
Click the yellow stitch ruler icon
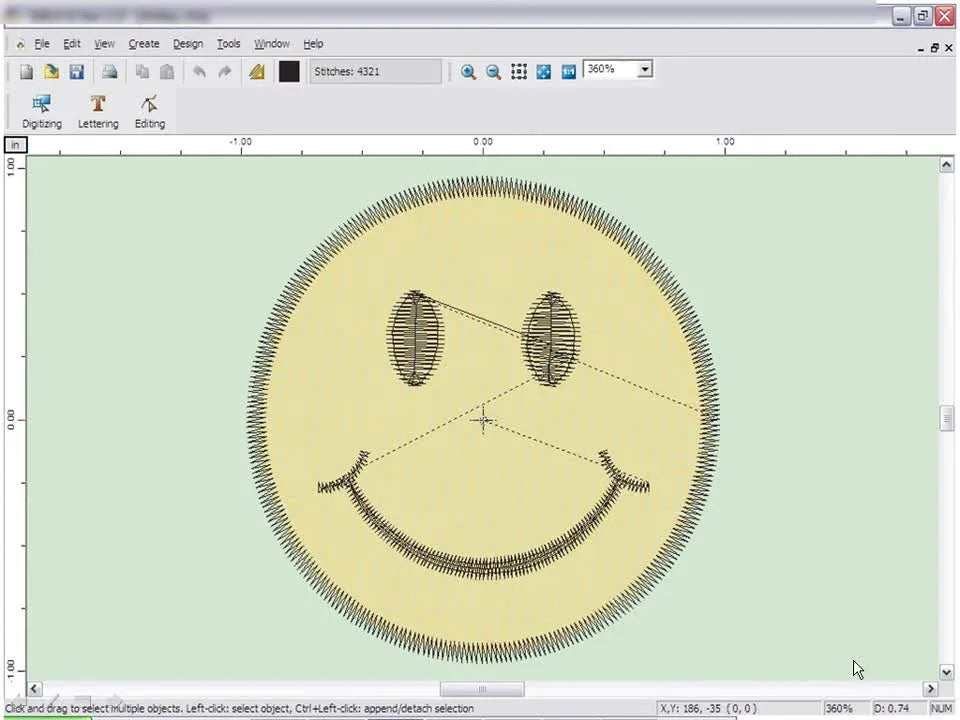click(x=257, y=72)
